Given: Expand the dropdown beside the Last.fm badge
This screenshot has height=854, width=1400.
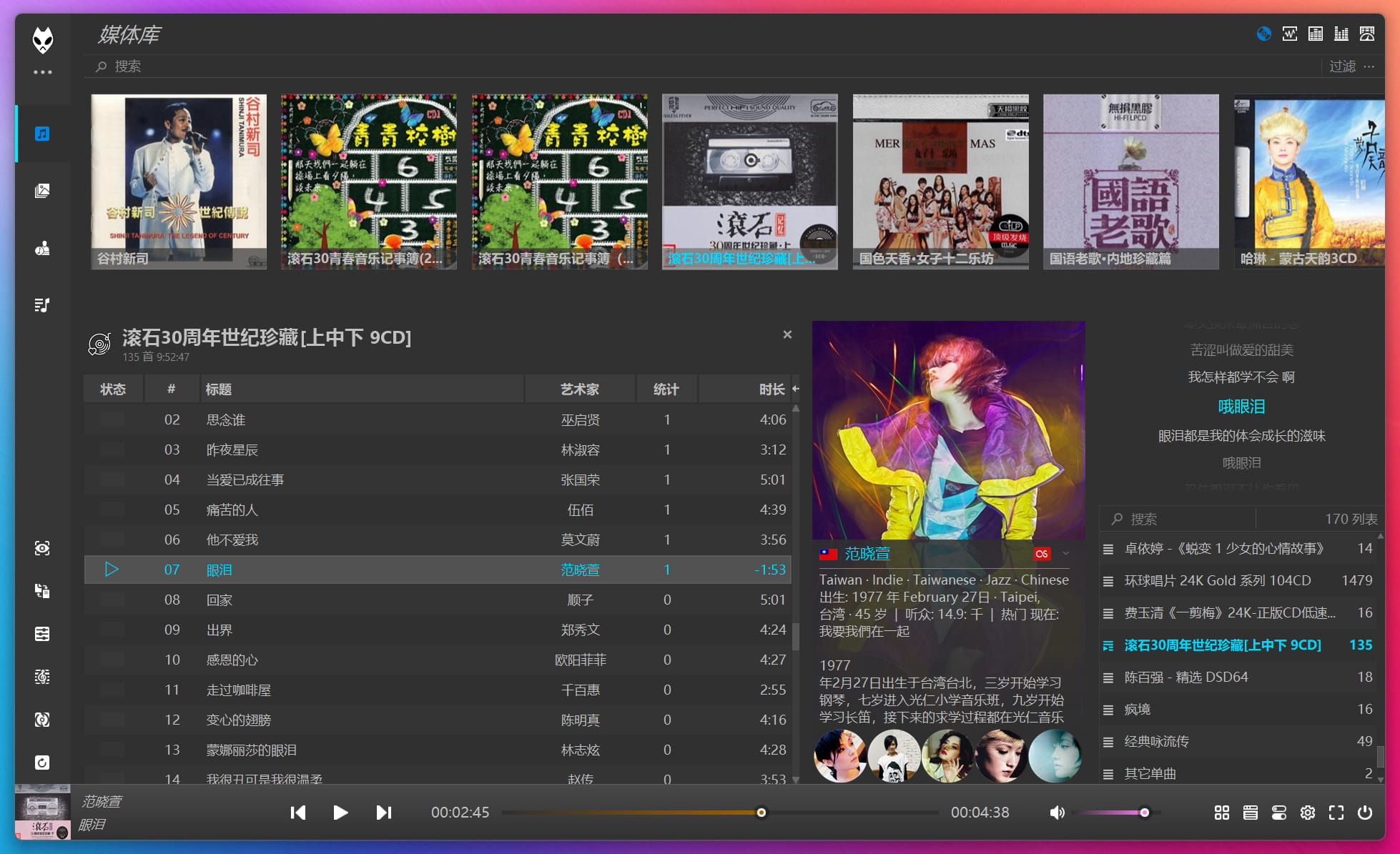Looking at the screenshot, I should point(1067,553).
